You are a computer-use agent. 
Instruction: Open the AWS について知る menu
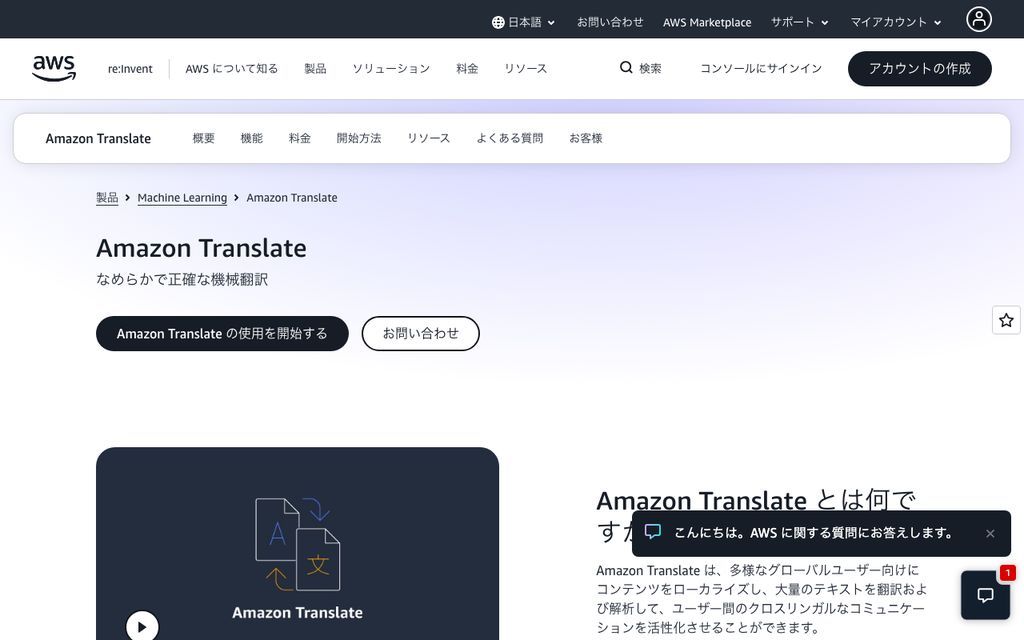tap(231, 69)
